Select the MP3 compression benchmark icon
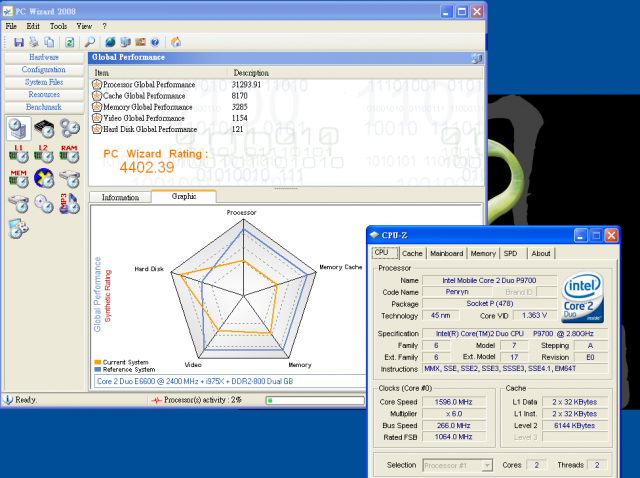Image resolution: width=640 pixels, height=478 pixels. (69, 204)
